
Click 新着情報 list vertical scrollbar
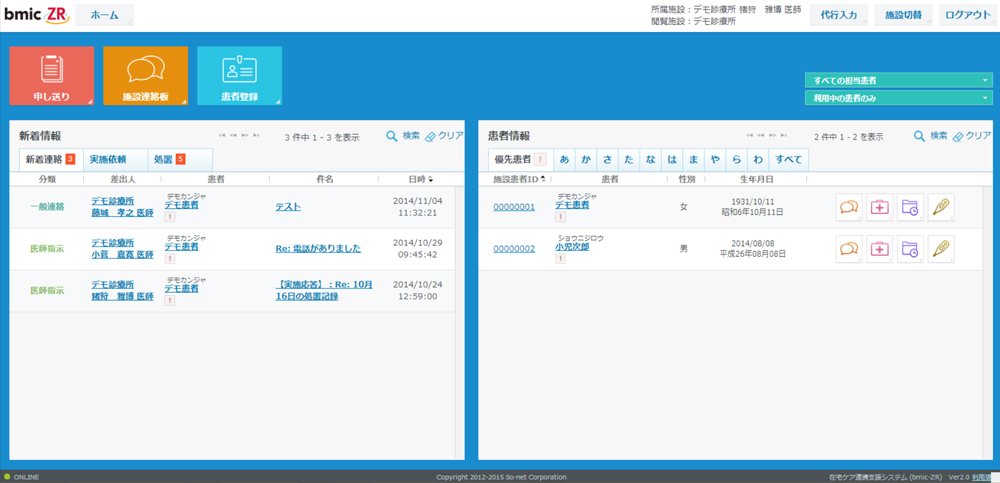coord(459,322)
